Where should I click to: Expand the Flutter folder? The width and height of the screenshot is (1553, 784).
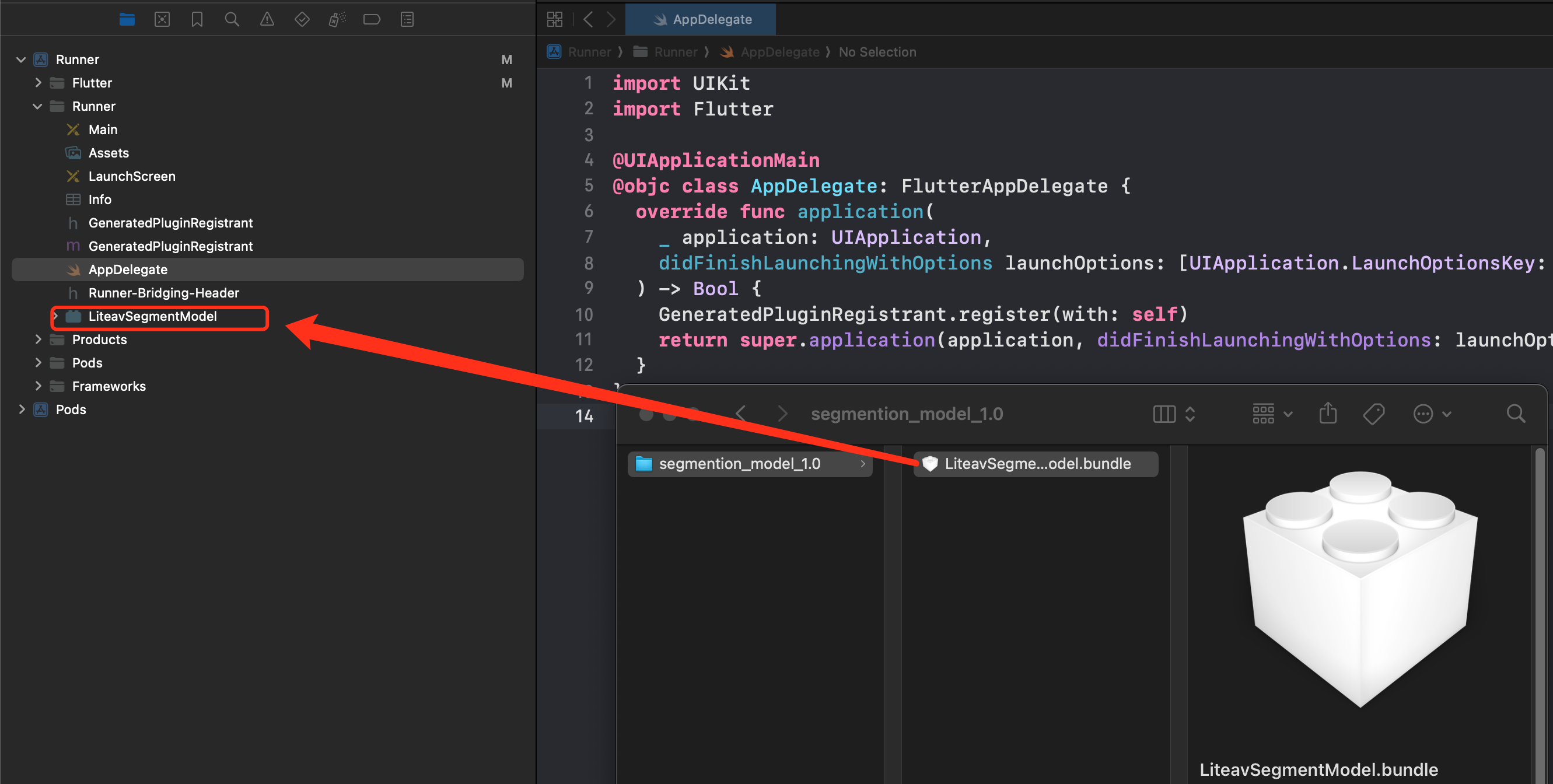(38, 83)
